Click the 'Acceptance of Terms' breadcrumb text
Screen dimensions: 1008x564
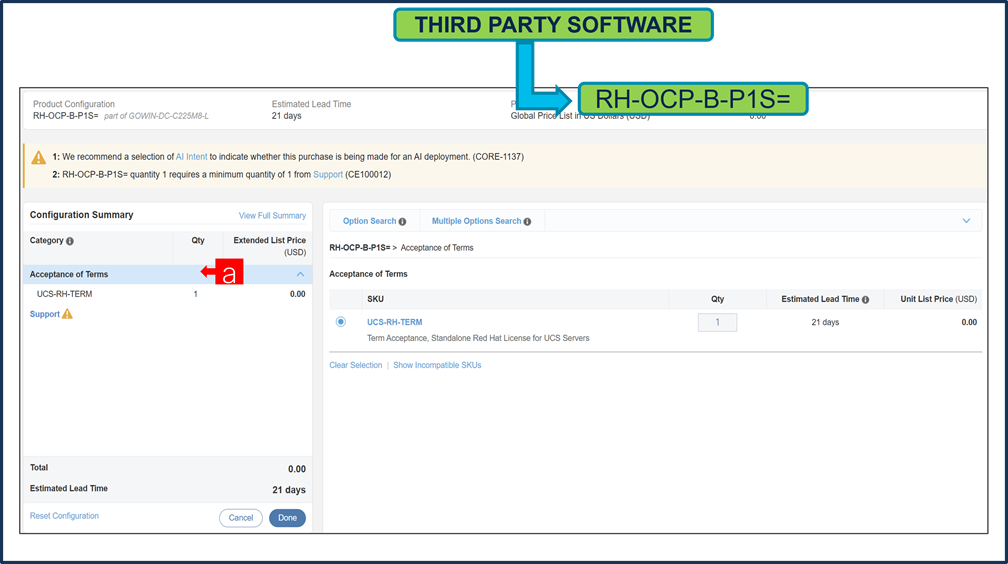pos(436,248)
